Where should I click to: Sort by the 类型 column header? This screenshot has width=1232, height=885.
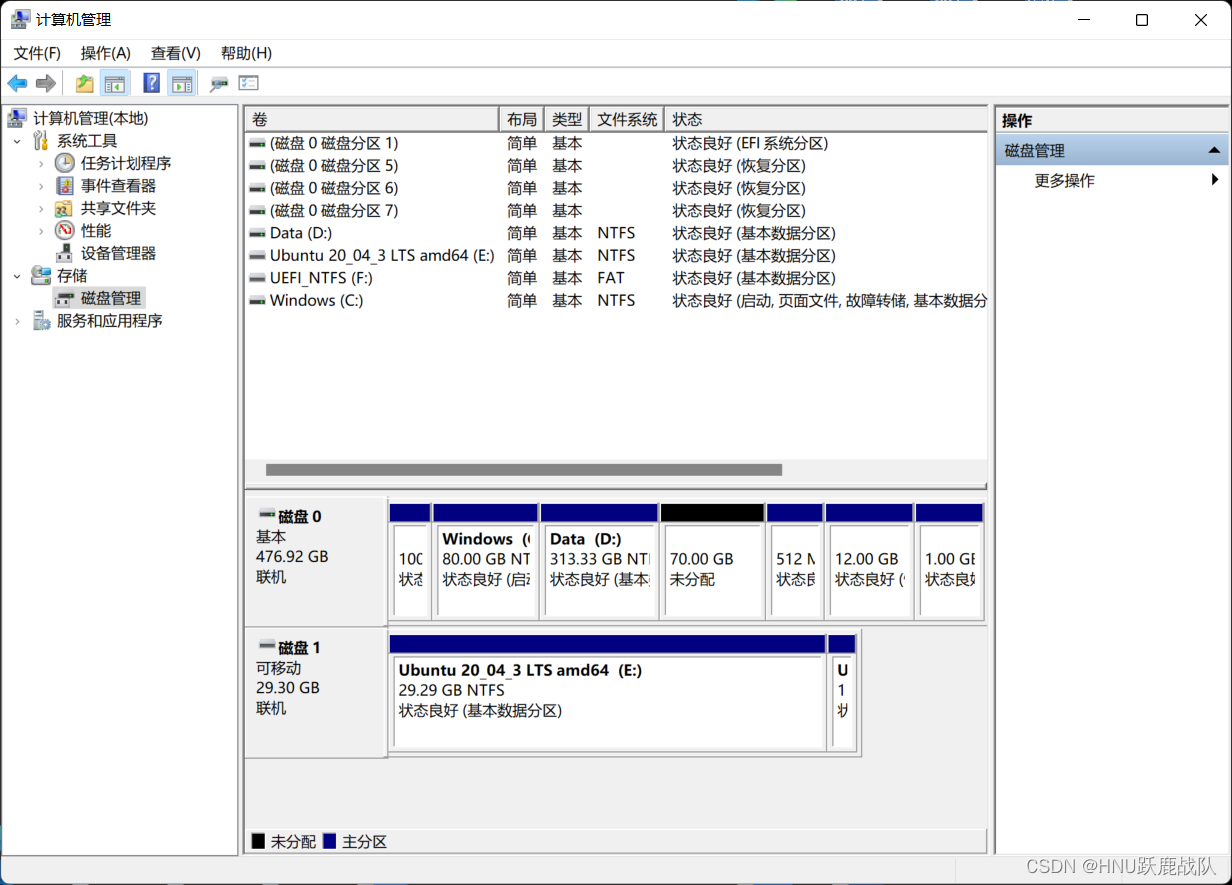[567, 119]
